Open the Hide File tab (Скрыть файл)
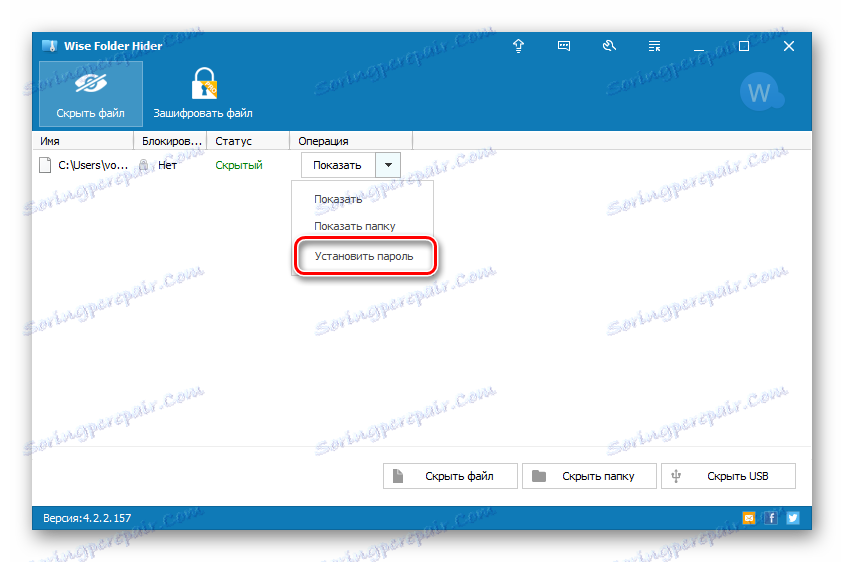Image resolution: width=844 pixels, height=562 pixels. click(x=90, y=94)
